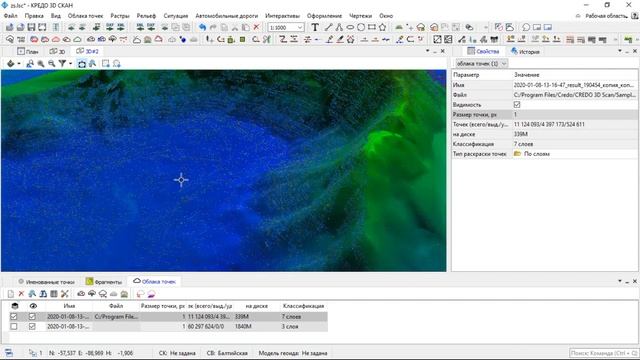Image resolution: width=640 pixels, height=360 pixels.
Task: Click the speech bubble comment icon
Action: coord(526,27)
